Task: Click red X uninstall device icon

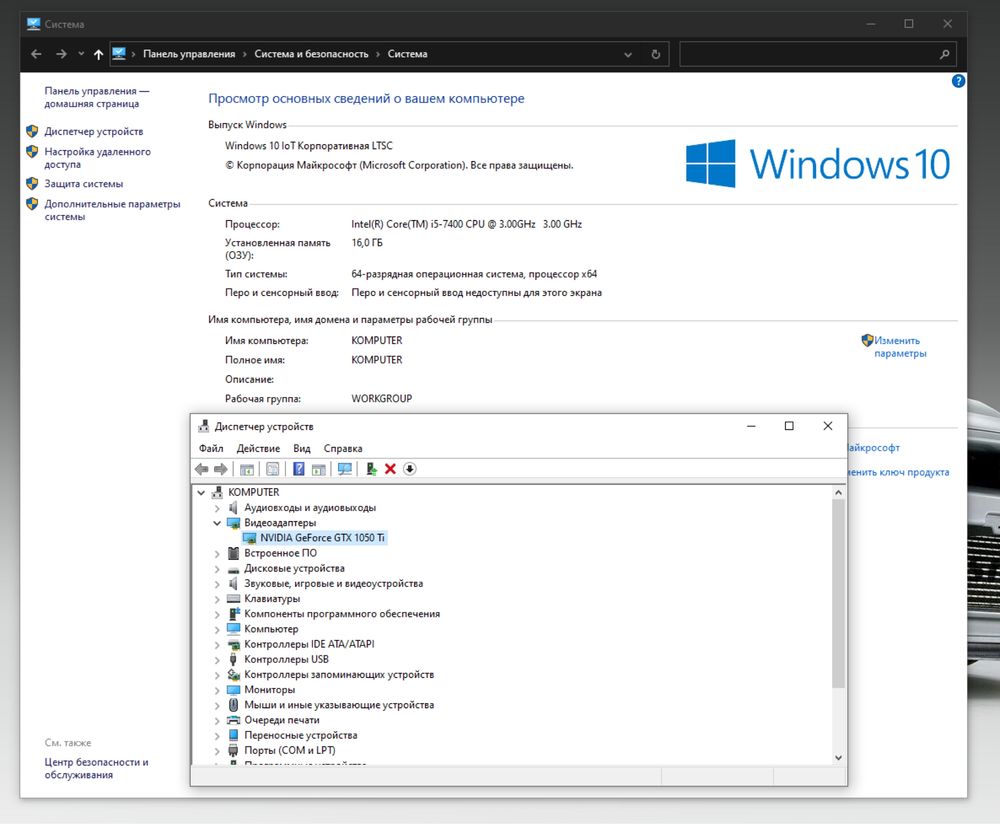Action: pyautogui.click(x=390, y=469)
